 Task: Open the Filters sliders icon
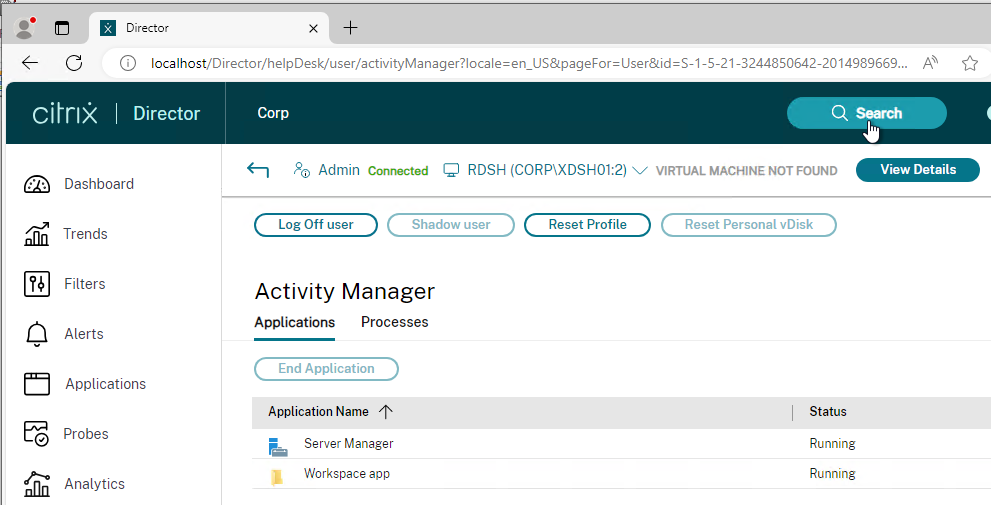[x=37, y=284]
